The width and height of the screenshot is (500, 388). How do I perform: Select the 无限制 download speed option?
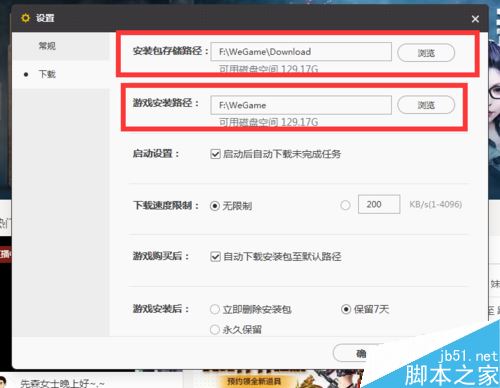coord(215,206)
